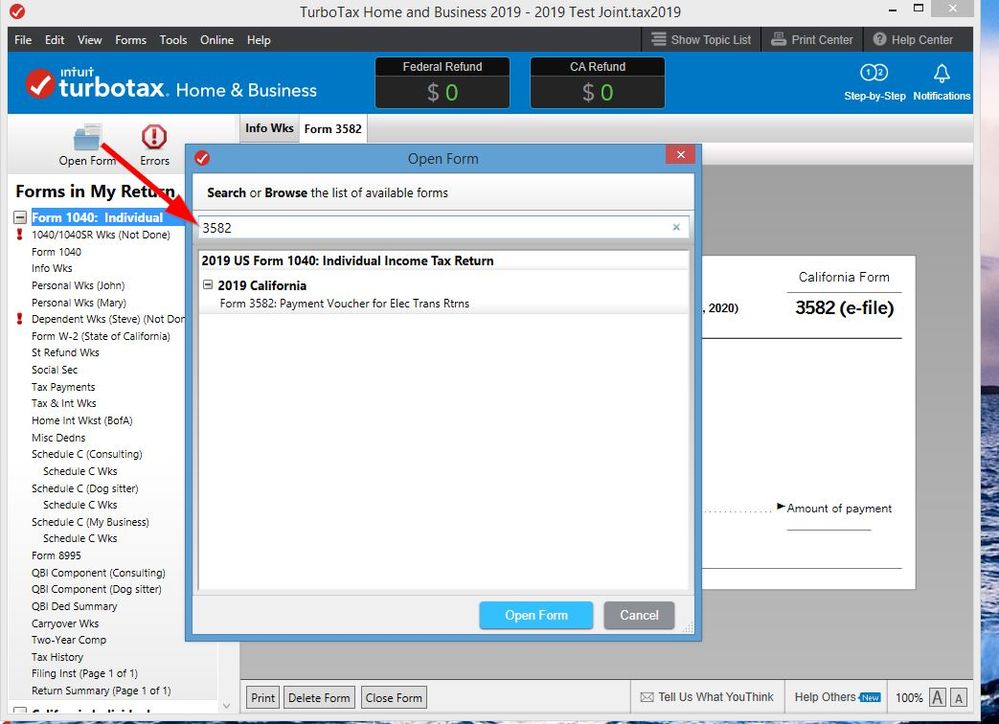Open the Help Center
This screenshot has height=724, width=999.
(913, 40)
